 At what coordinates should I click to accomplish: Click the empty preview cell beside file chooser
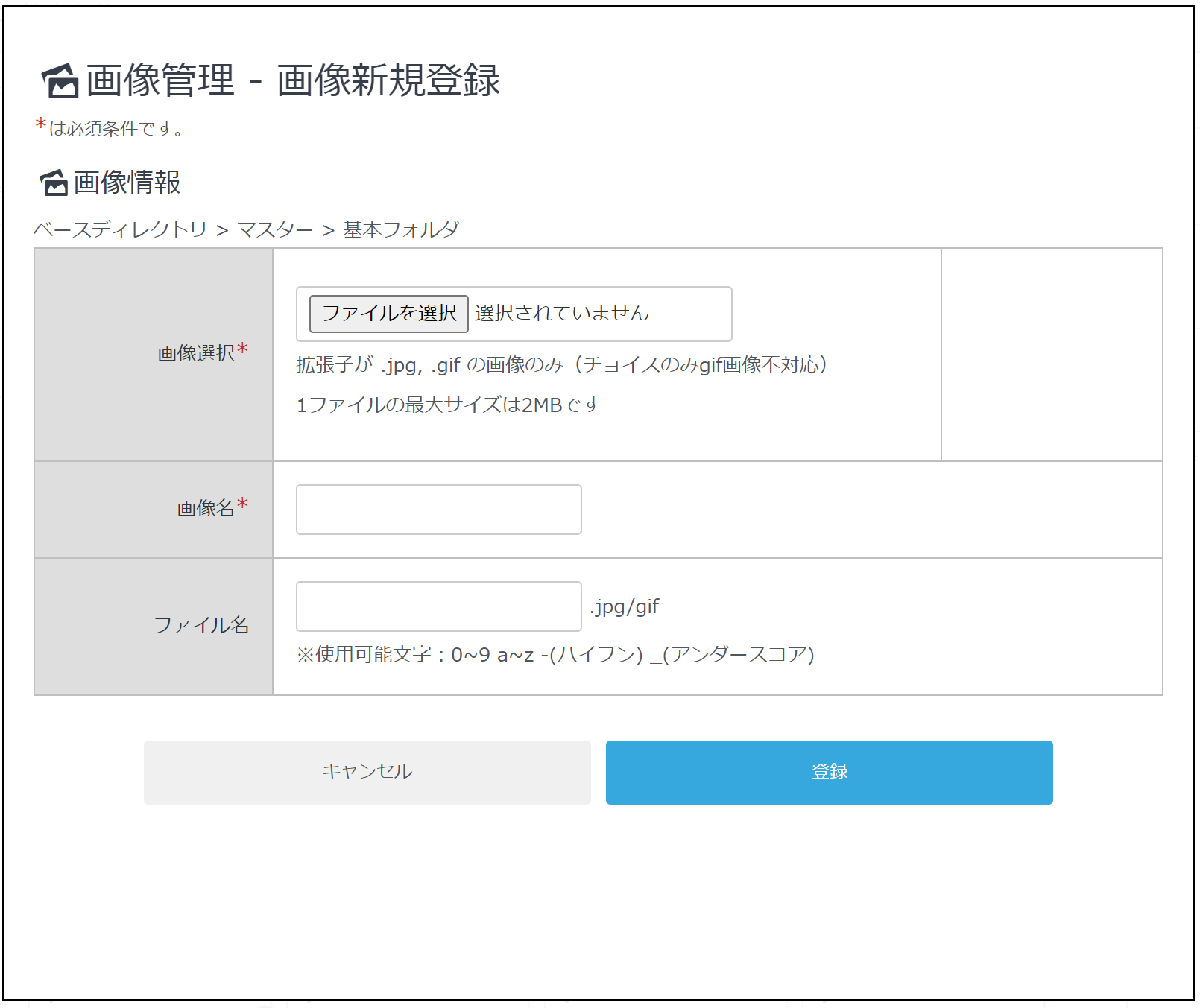pyautogui.click(x=1051, y=355)
